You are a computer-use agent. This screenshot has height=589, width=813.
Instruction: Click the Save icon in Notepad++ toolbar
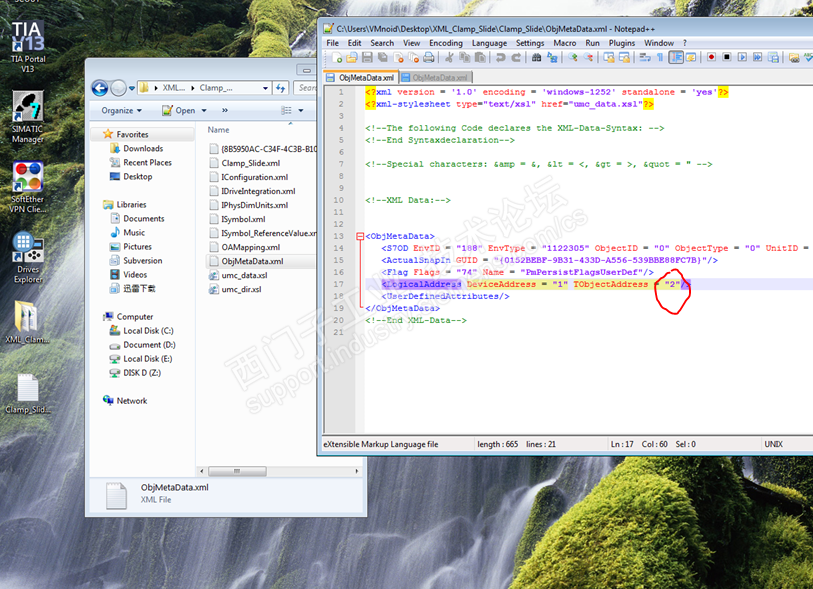[368, 58]
